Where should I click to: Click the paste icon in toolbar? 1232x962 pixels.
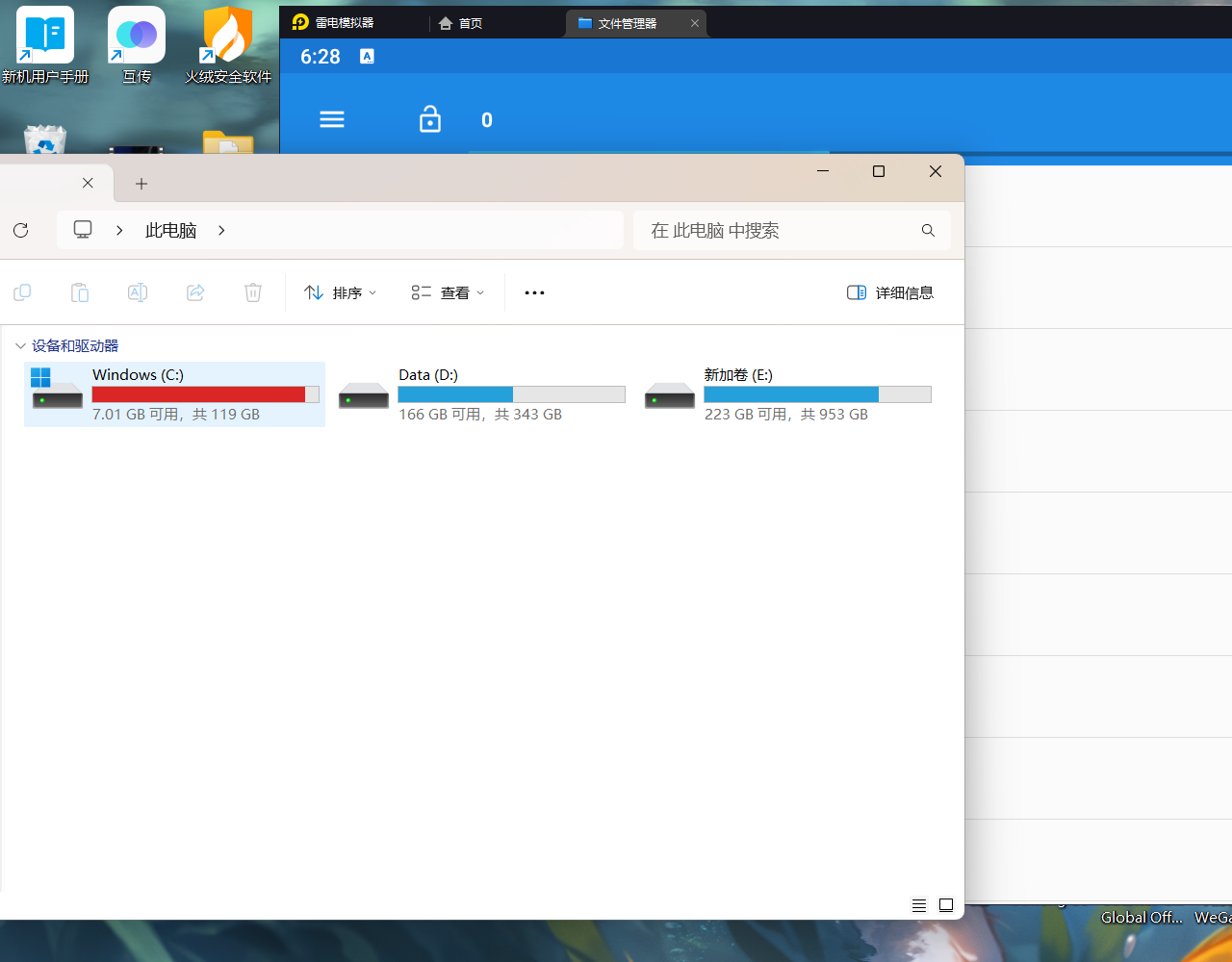pyautogui.click(x=80, y=292)
